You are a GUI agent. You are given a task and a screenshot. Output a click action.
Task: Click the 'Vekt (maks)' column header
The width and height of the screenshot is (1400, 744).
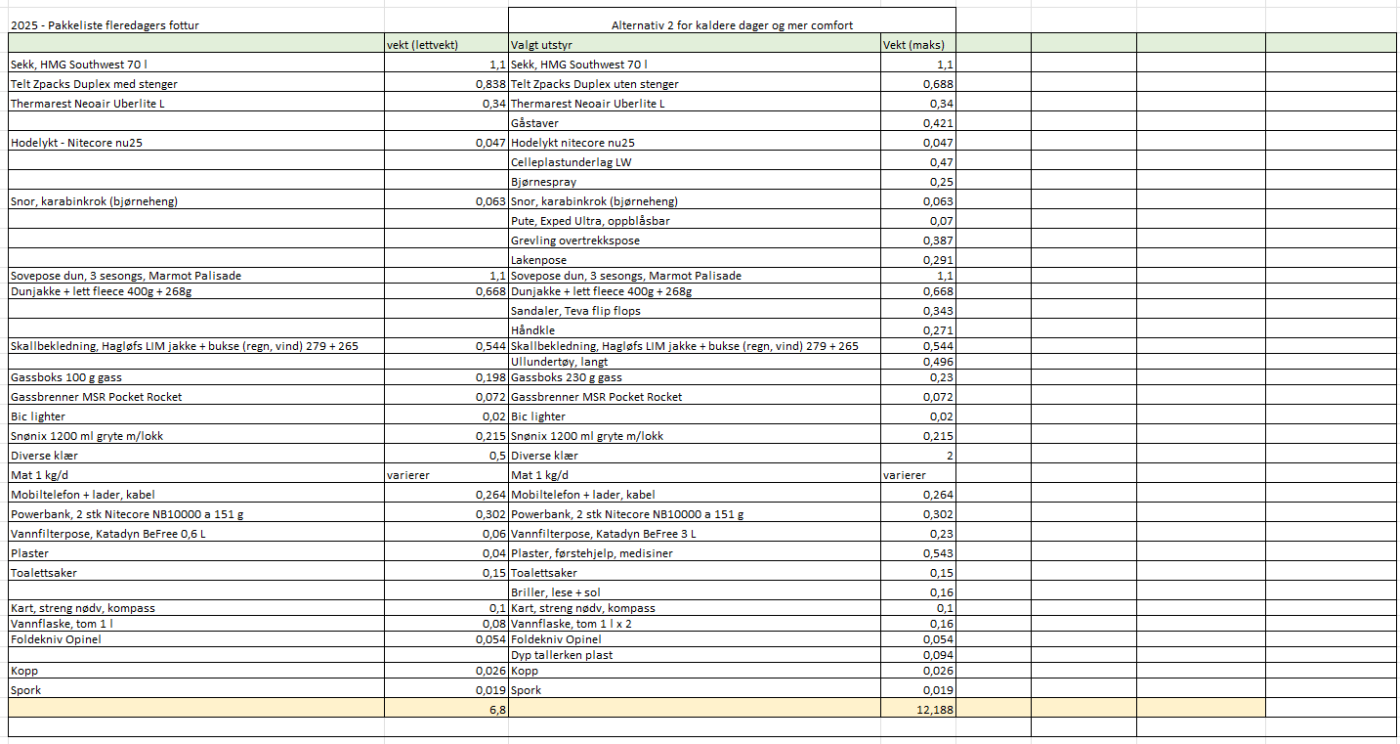pyautogui.click(x=918, y=44)
